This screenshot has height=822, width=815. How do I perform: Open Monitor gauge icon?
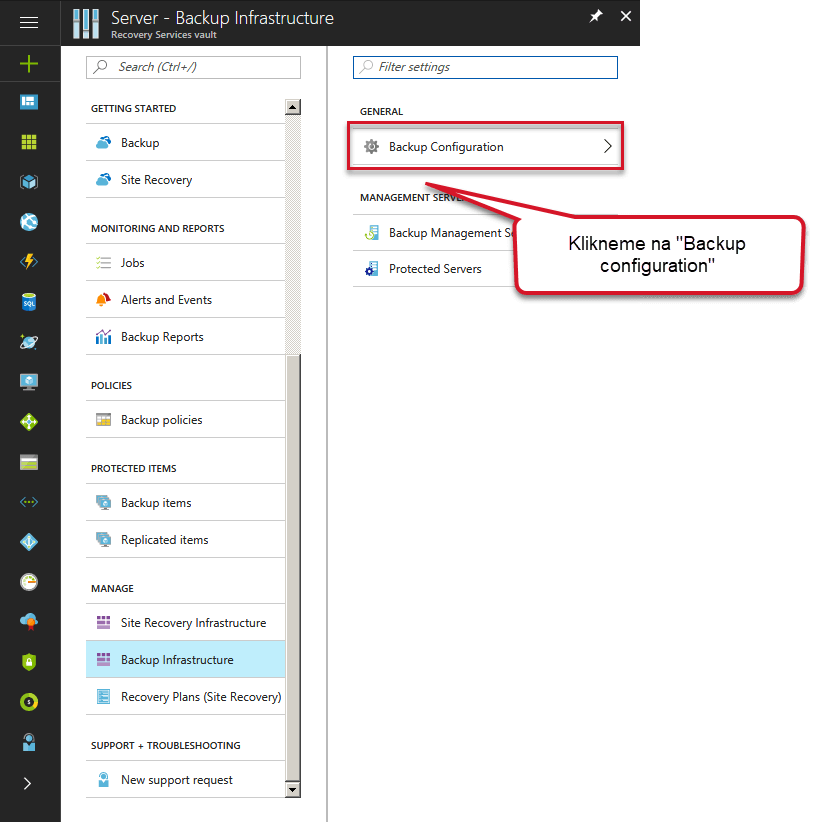tap(29, 582)
